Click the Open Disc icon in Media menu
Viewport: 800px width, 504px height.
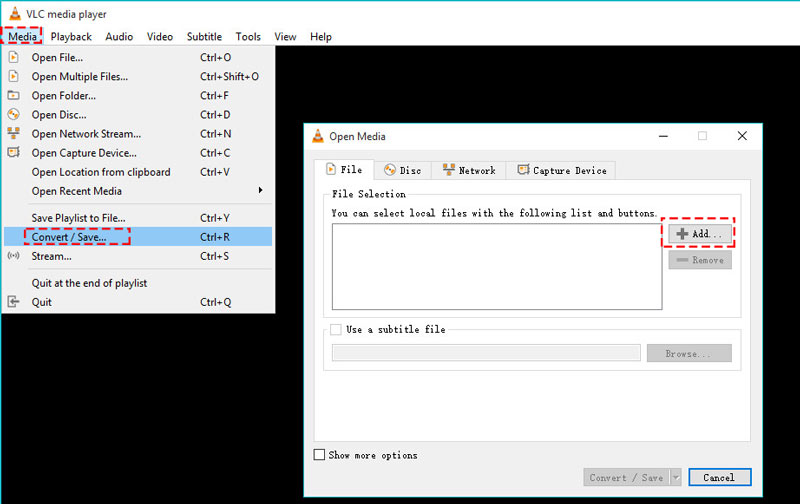(13, 115)
